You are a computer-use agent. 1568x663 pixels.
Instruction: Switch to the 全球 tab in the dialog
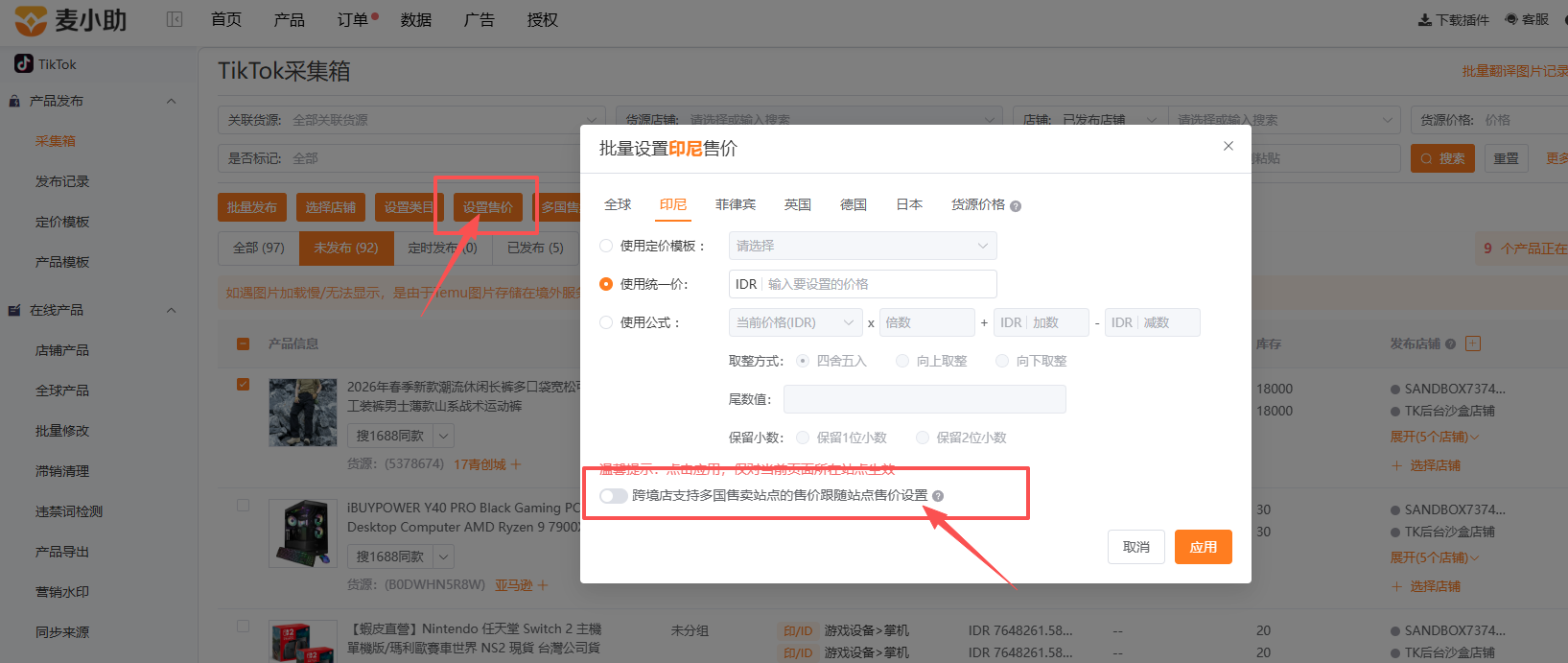[618, 204]
